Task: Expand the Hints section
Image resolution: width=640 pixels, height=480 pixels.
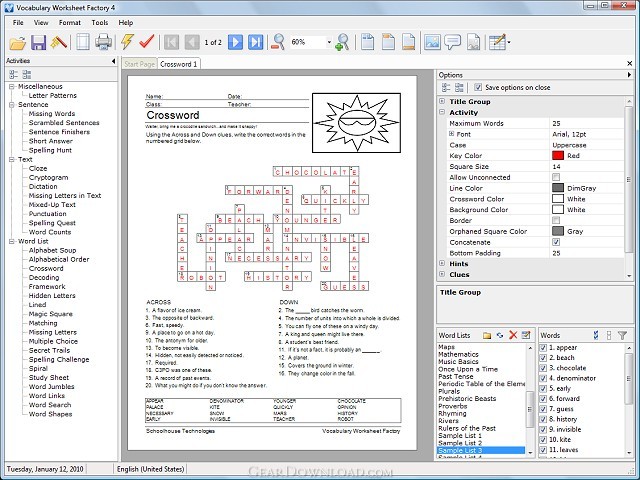Action: tap(442, 263)
